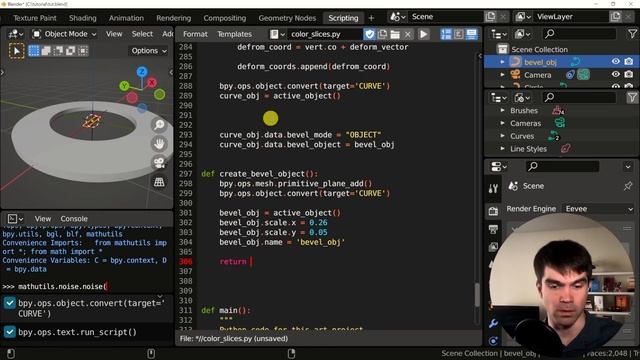
Task: Expand the Curves data row
Action: pos(502,136)
